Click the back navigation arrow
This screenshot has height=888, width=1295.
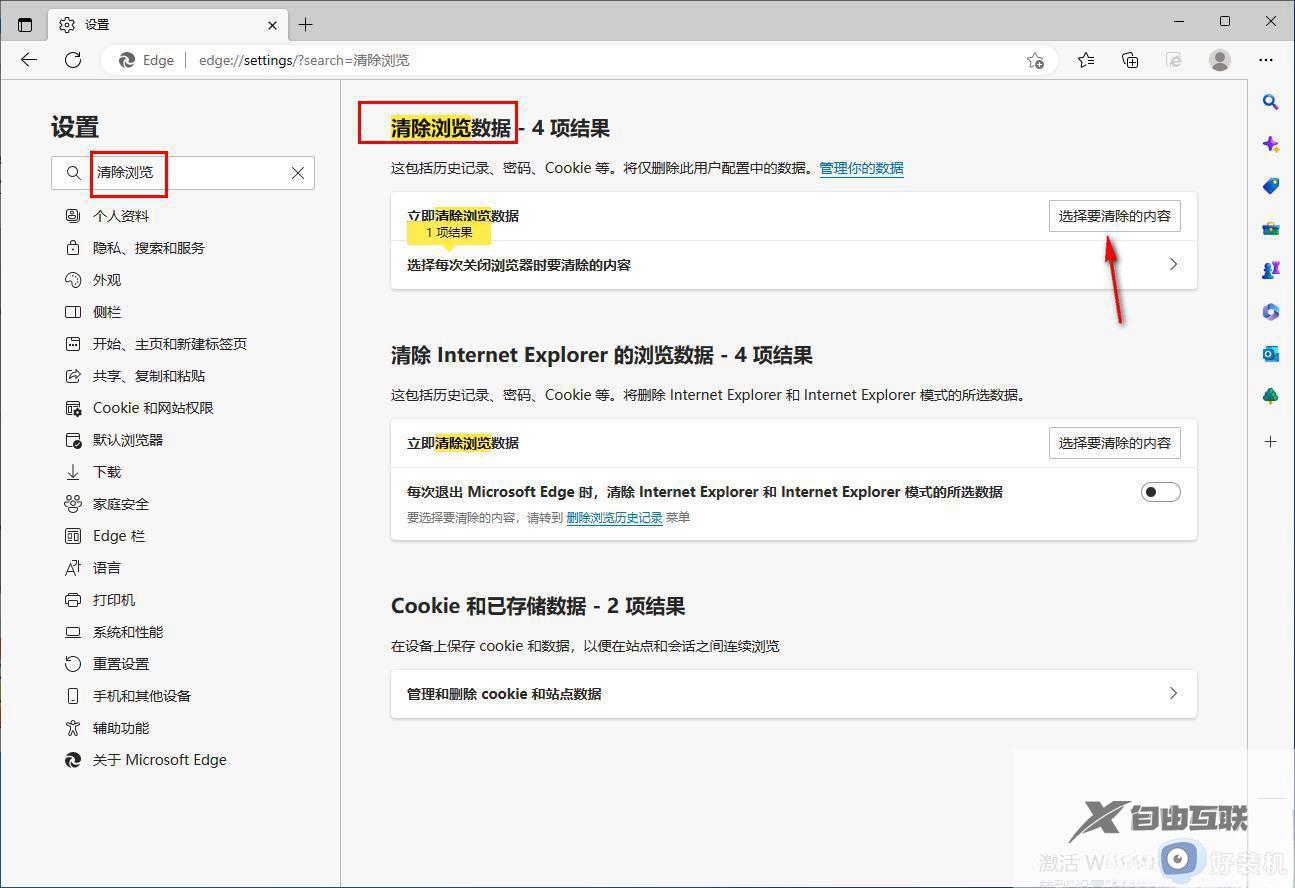(29, 60)
